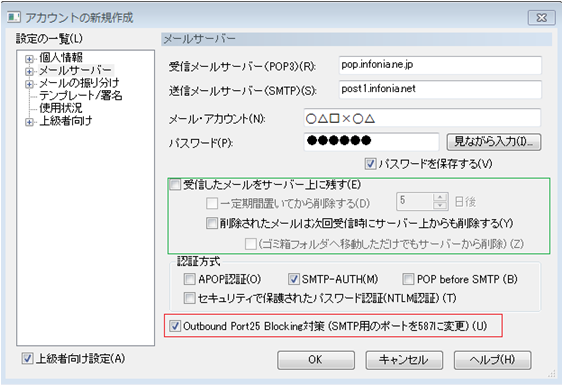Expand the 個人情報 tree node

29,59
